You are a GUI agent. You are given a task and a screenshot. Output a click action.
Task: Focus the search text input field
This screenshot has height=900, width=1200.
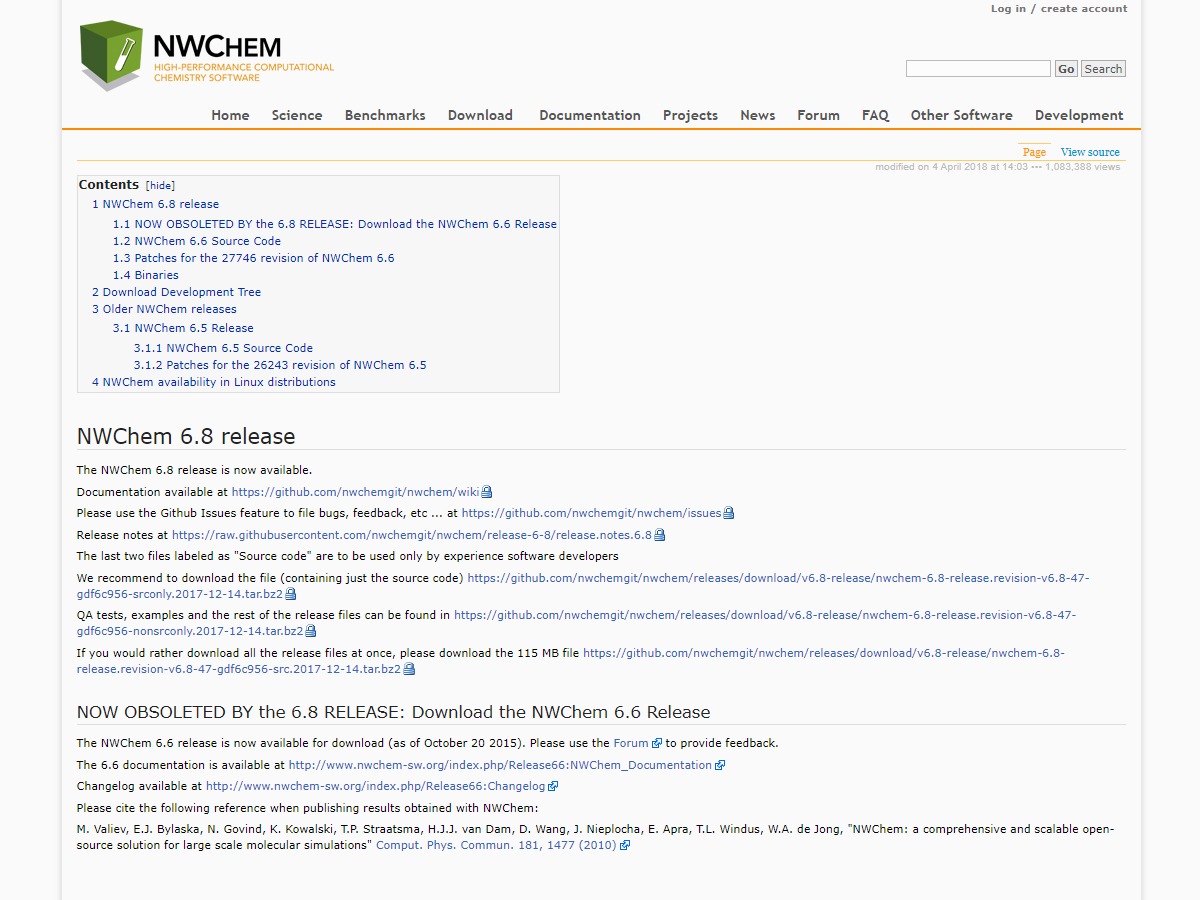click(x=977, y=69)
